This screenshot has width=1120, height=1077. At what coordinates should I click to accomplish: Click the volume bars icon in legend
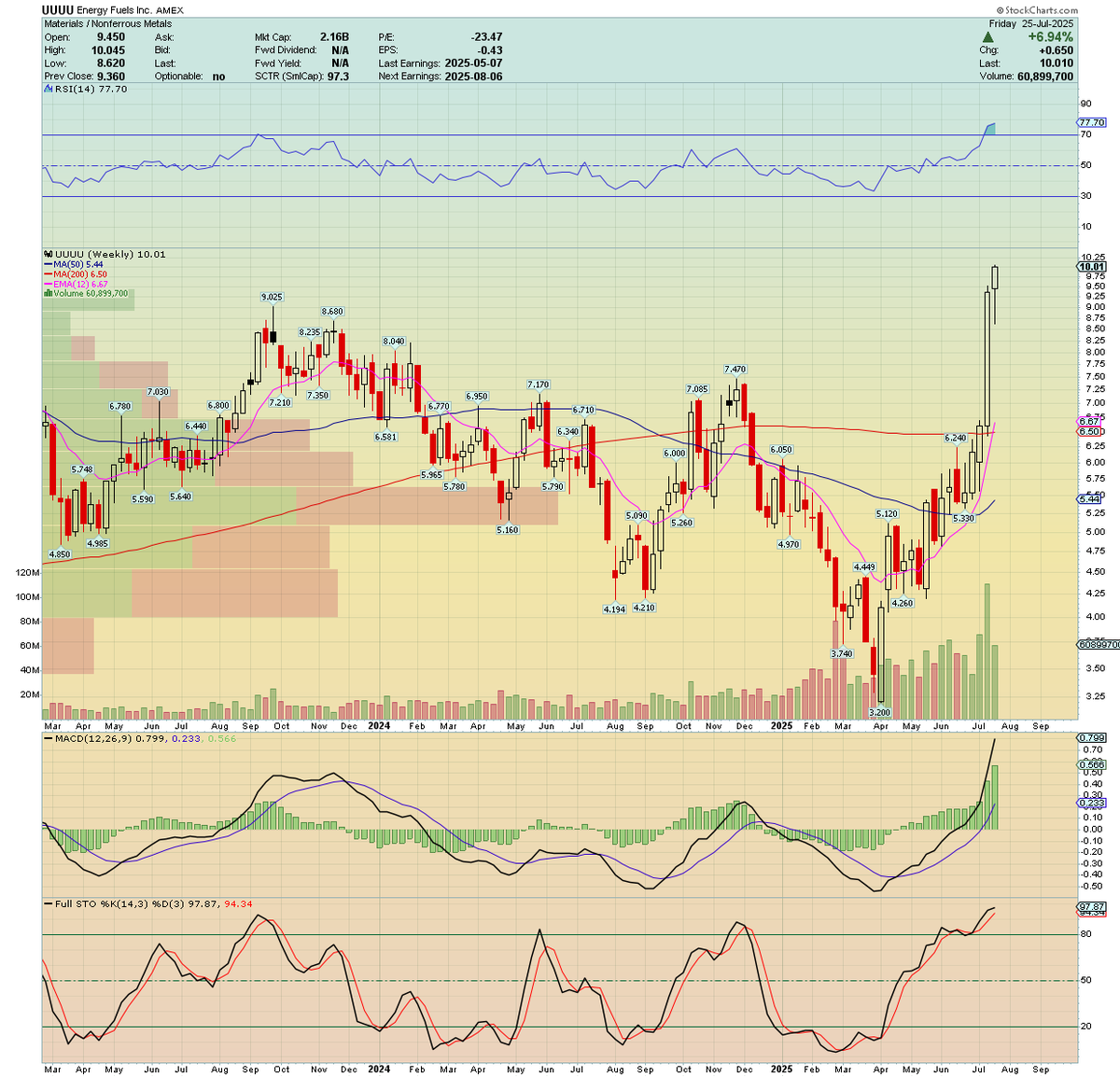48,293
